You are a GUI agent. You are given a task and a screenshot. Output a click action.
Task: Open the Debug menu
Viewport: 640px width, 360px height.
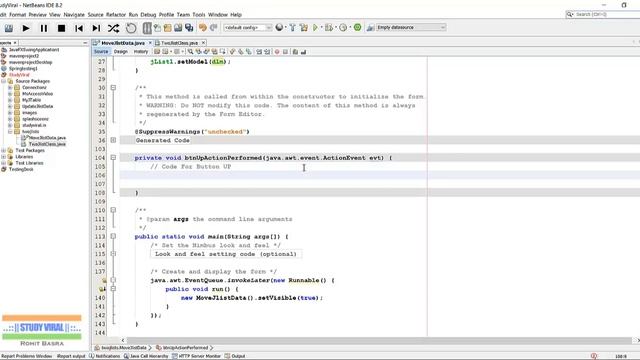pyautogui.click(x=148, y=15)
